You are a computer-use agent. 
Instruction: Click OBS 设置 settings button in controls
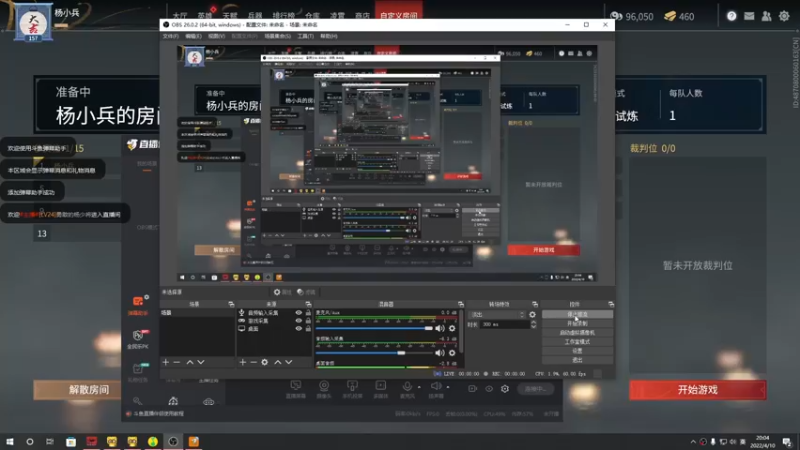coord(578,351)
